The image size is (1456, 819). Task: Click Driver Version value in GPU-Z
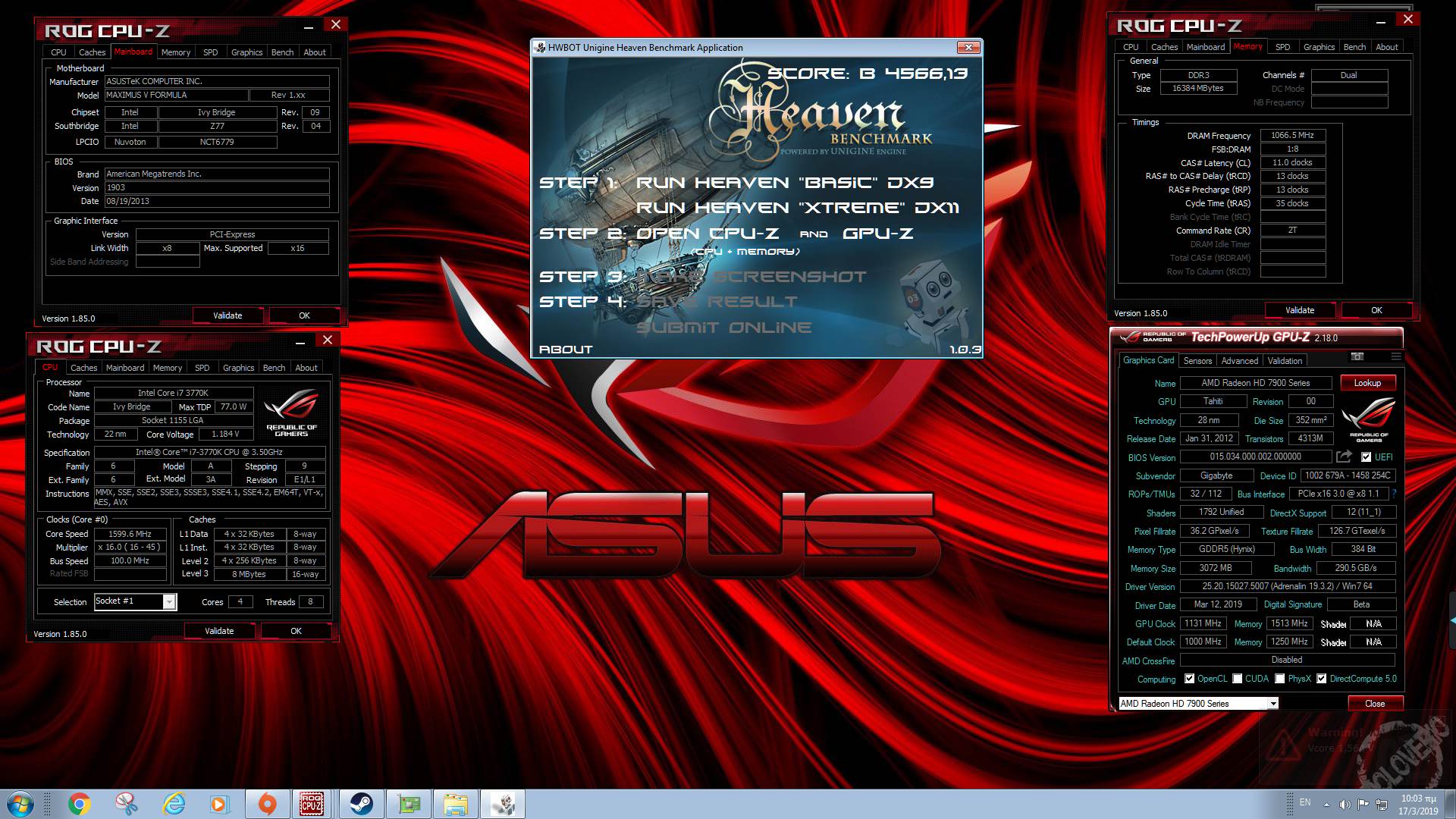click(1287, 586)
